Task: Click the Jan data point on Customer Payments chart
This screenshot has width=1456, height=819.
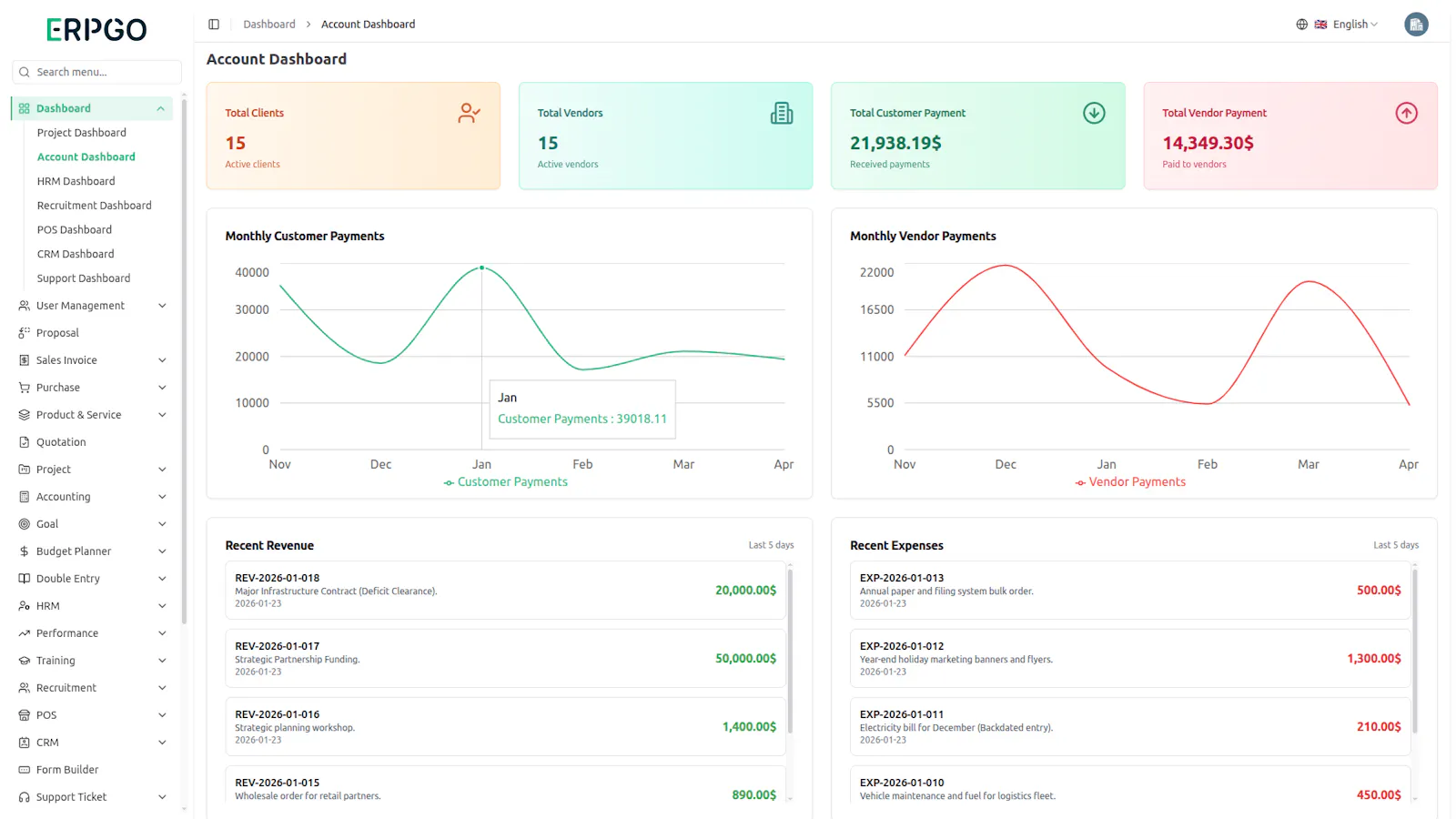Action: (481, 268)
